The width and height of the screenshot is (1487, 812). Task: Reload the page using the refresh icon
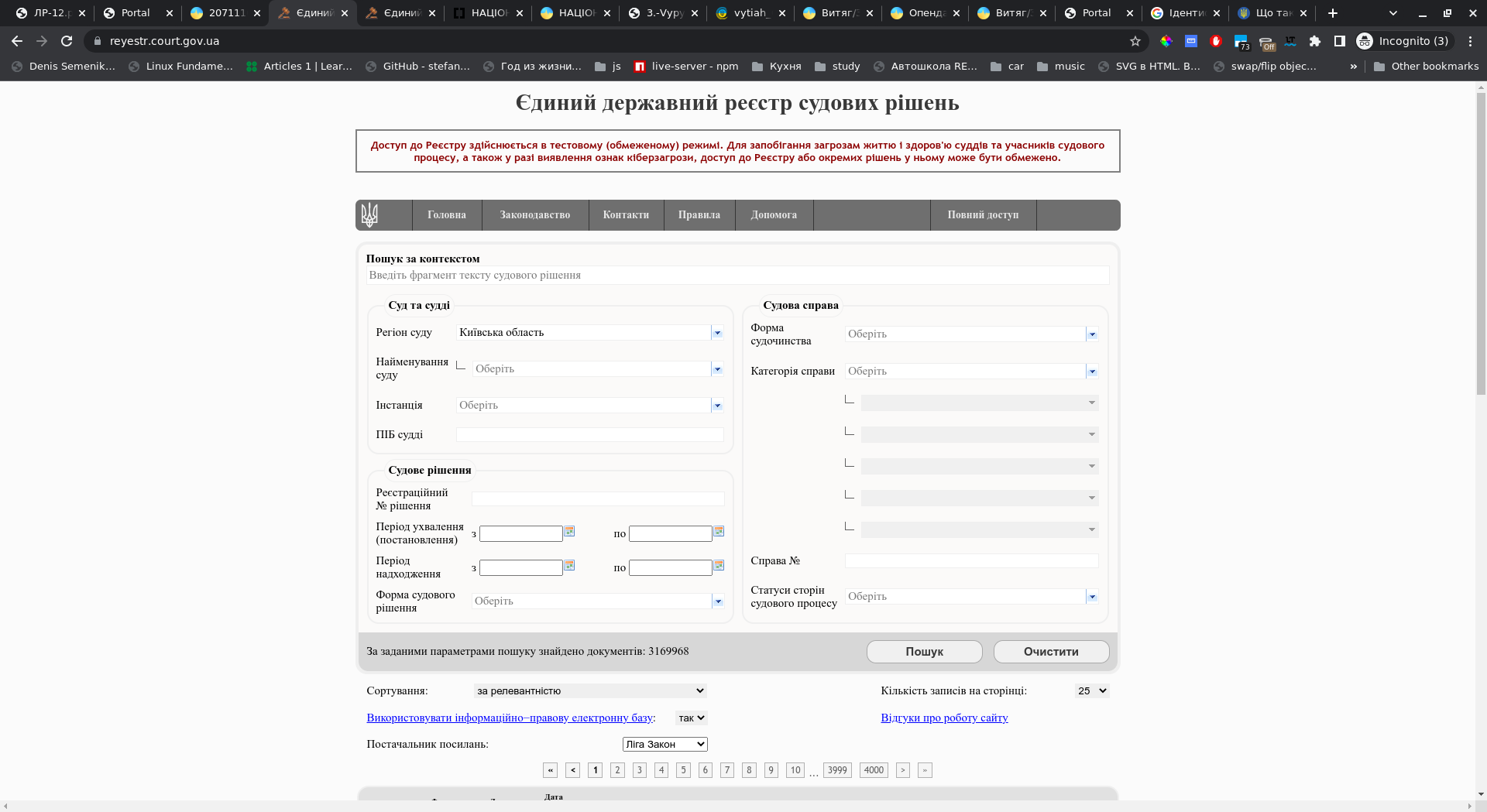point(67,41)
